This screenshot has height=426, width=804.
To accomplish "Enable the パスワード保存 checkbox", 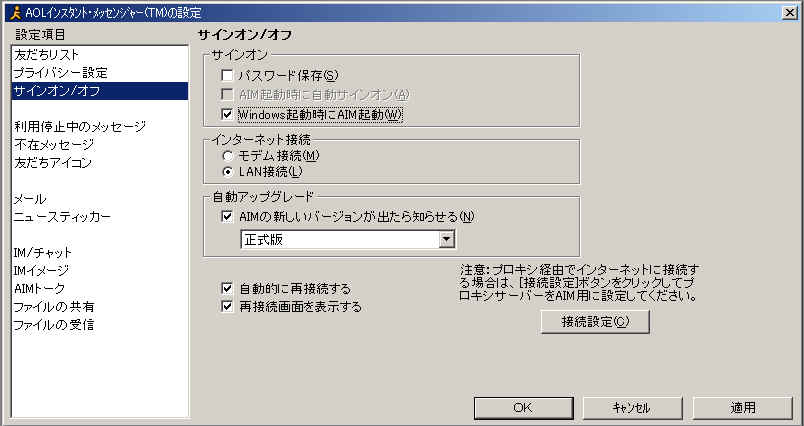I will 227,75.
